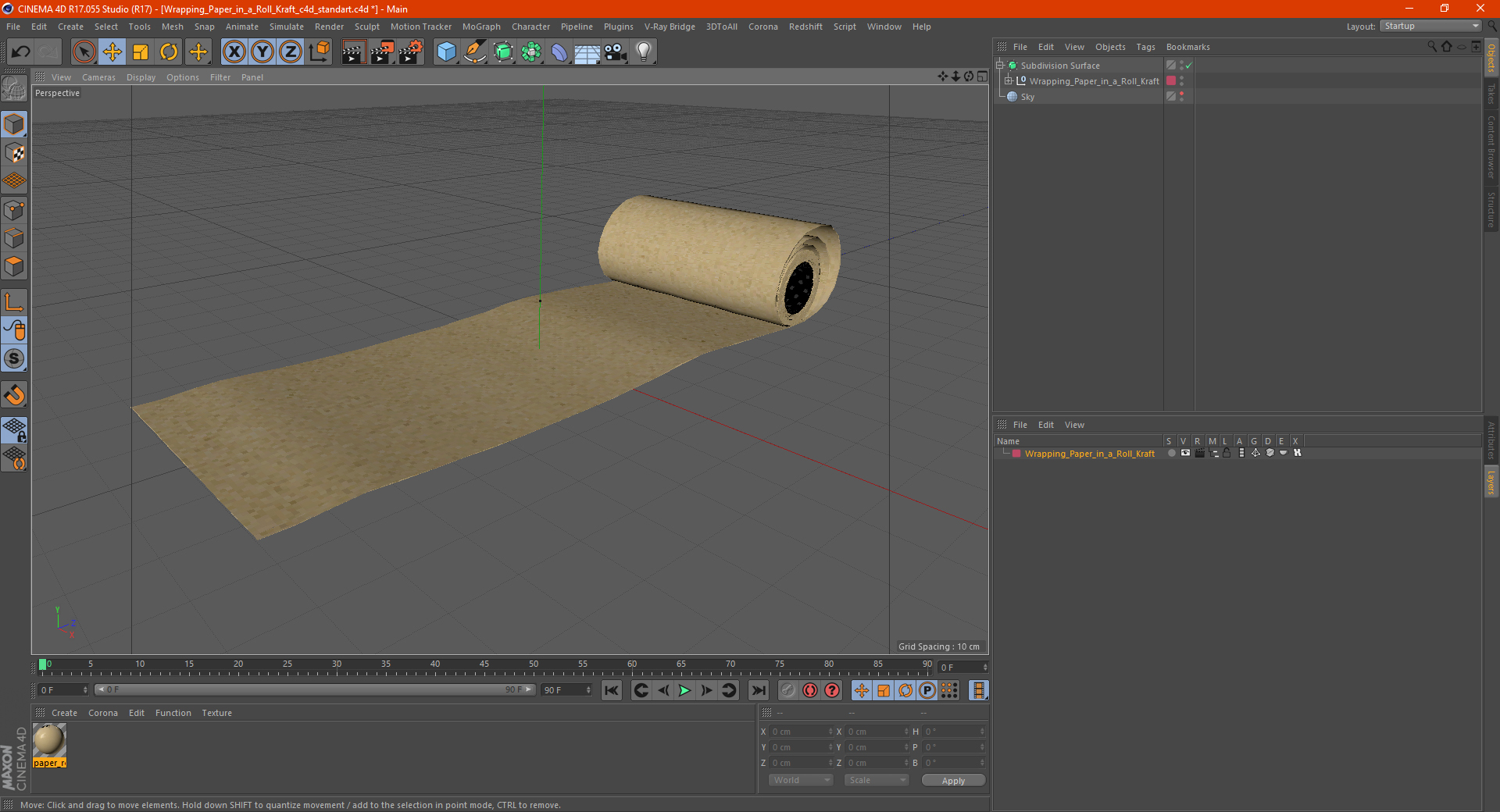
Task: Render the active view
Action: click(353, 52)
